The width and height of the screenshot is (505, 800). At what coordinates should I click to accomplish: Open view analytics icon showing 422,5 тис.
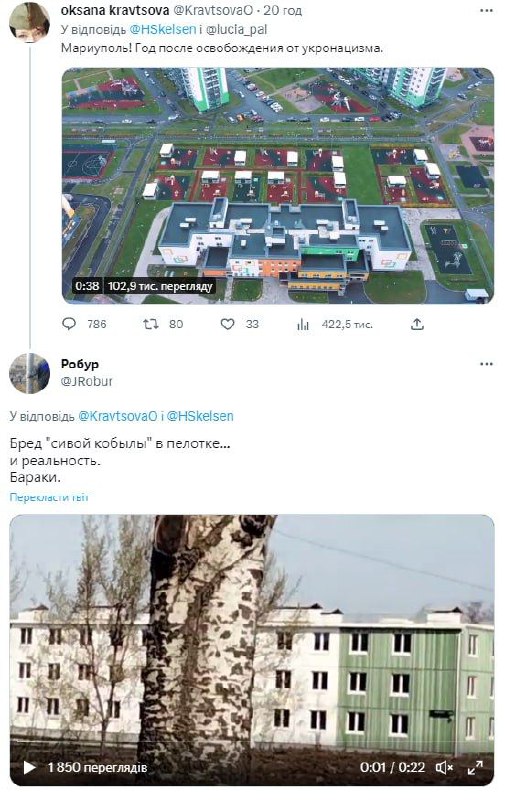[303, 324]
